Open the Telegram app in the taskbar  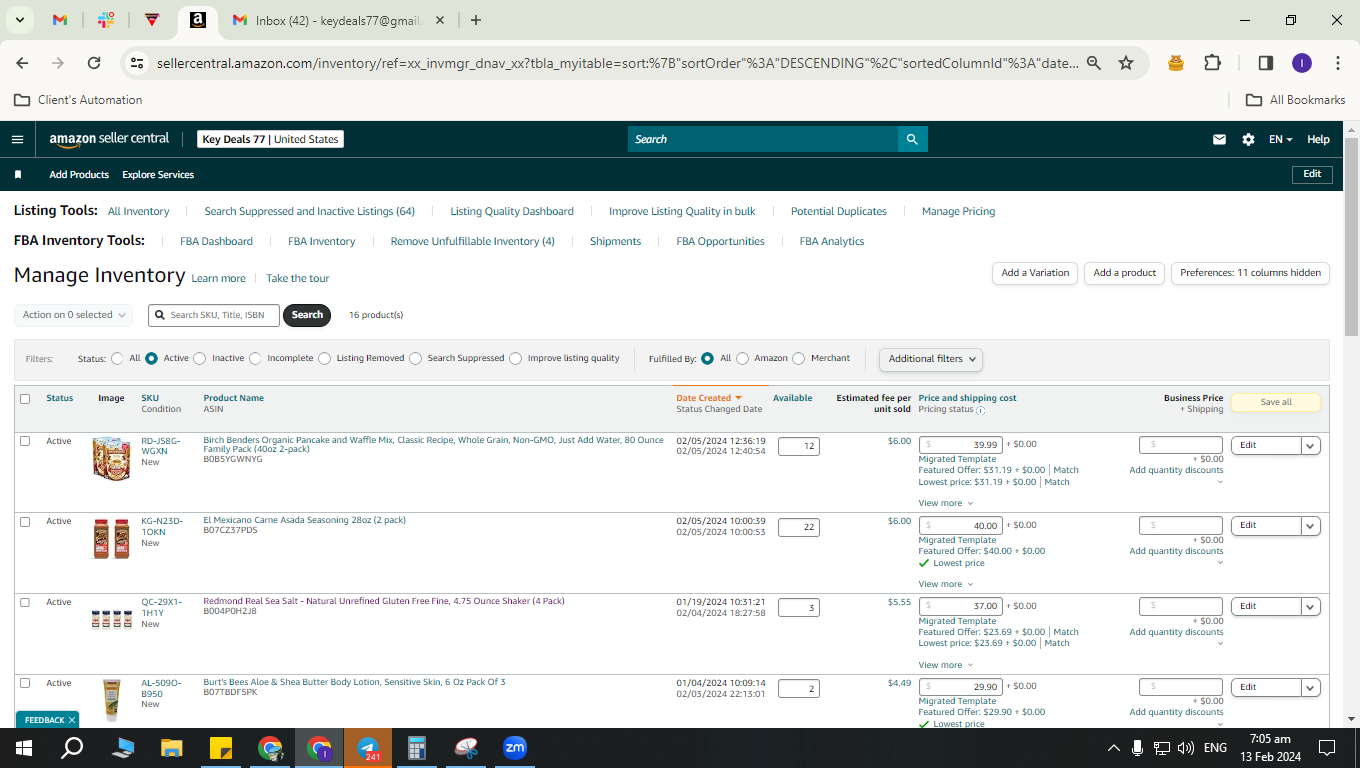(x=368, y=748)
